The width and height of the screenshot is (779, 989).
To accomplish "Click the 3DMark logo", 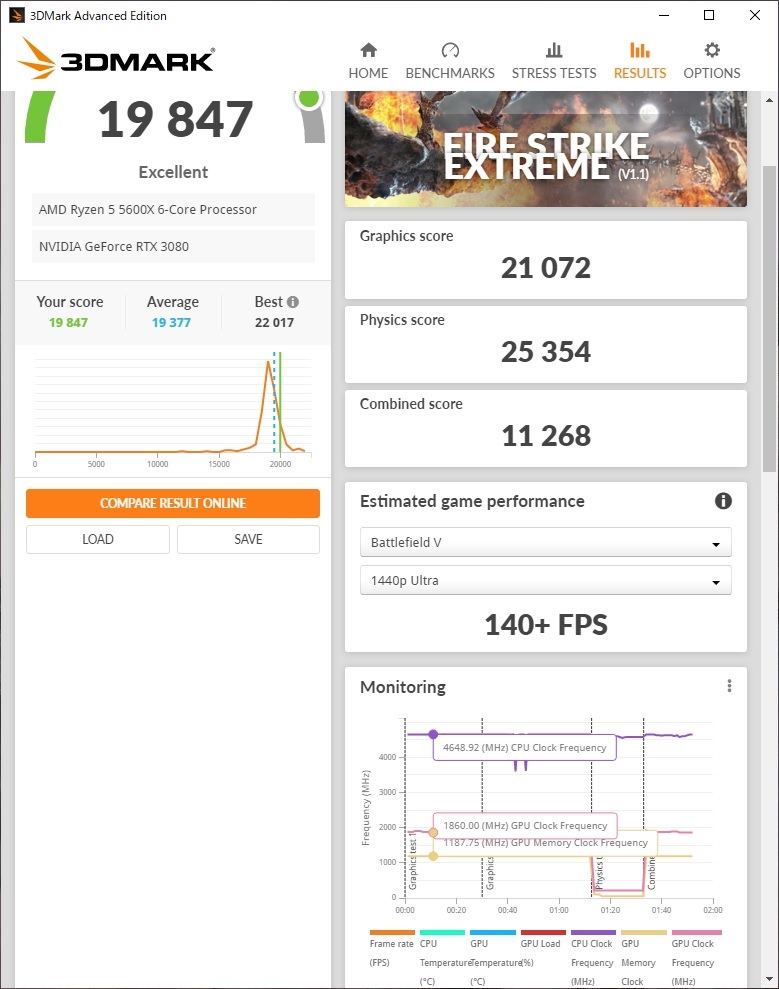I will click(116, 59).
